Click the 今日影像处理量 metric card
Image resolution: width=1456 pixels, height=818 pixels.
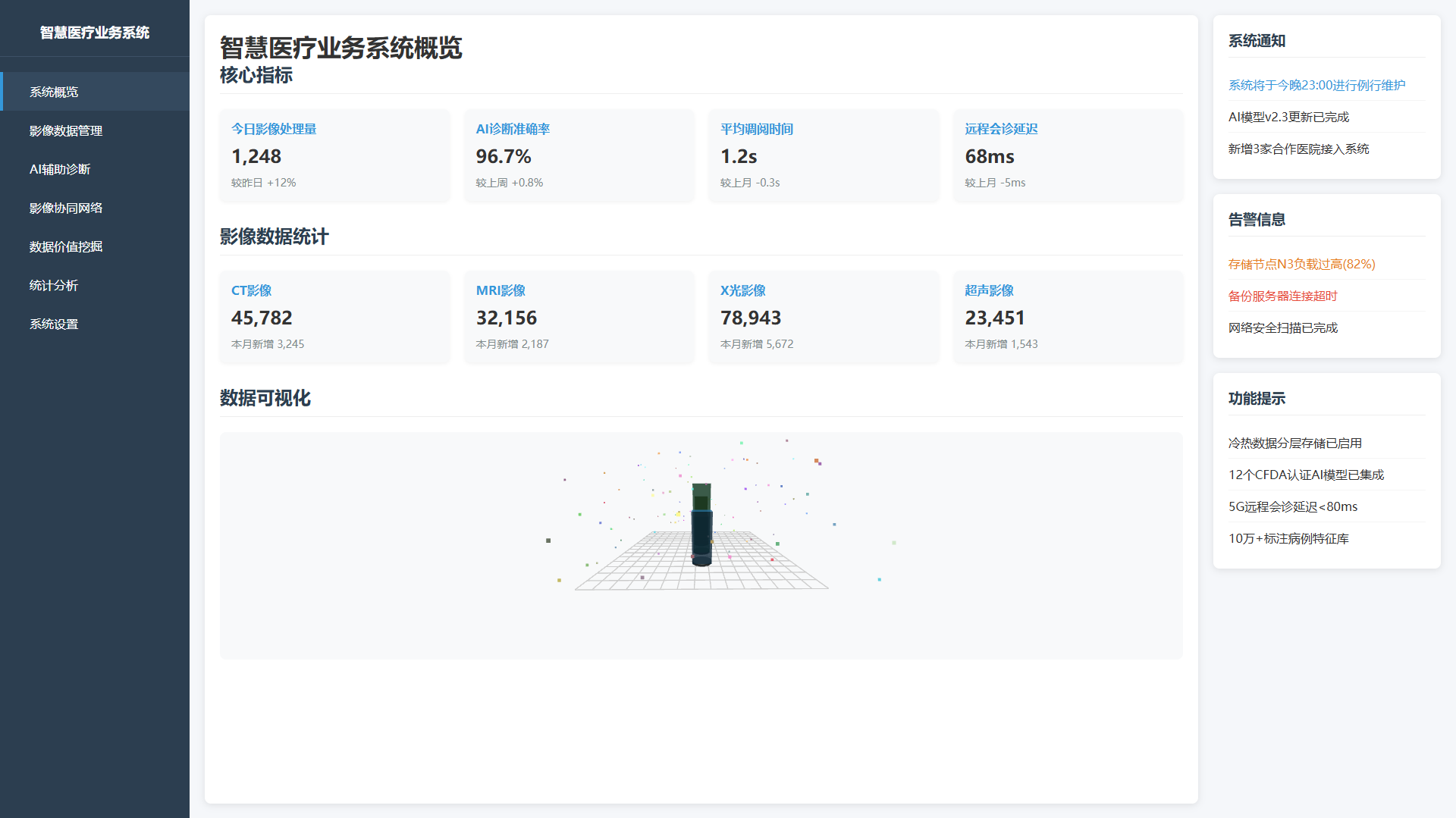pos(334,155)
